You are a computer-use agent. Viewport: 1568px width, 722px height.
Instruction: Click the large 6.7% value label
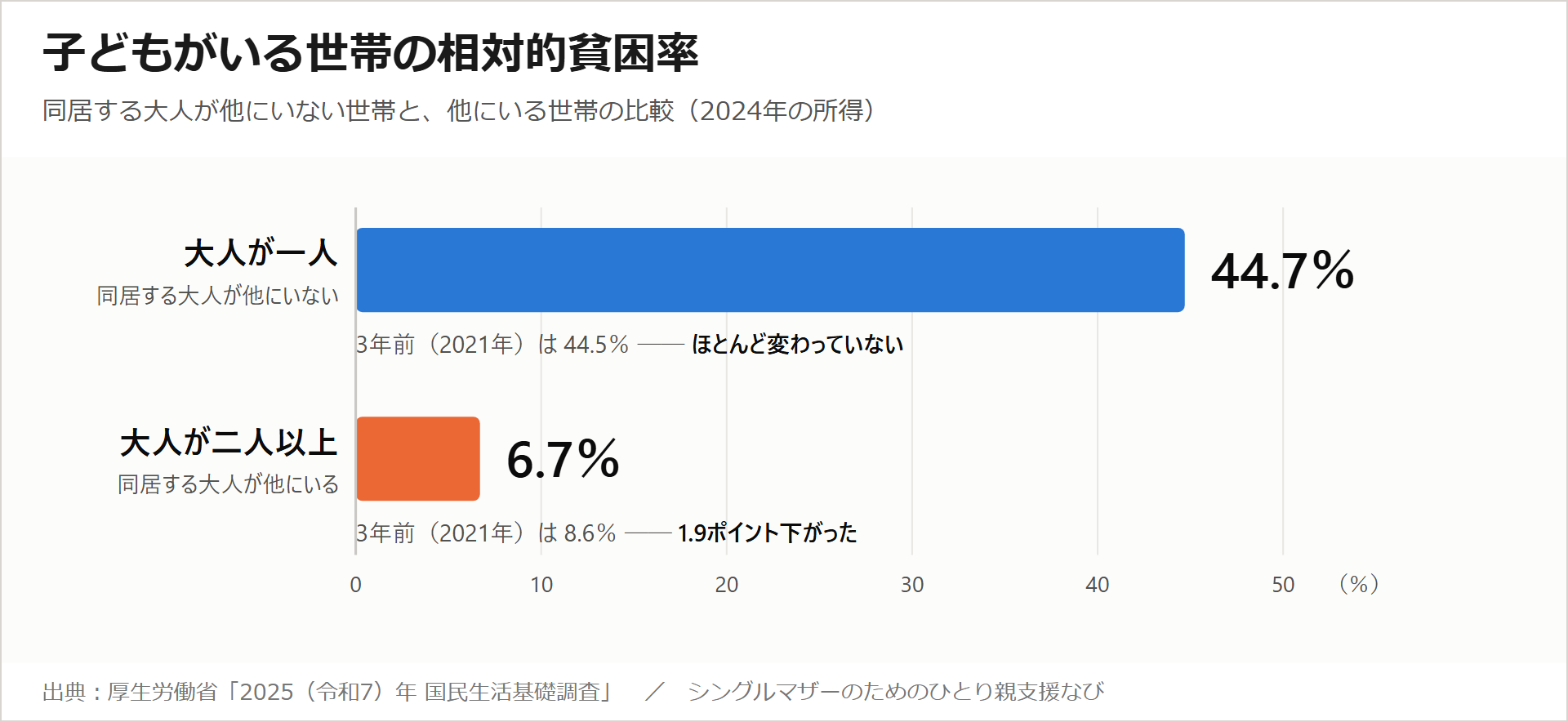tap(563, 459)
